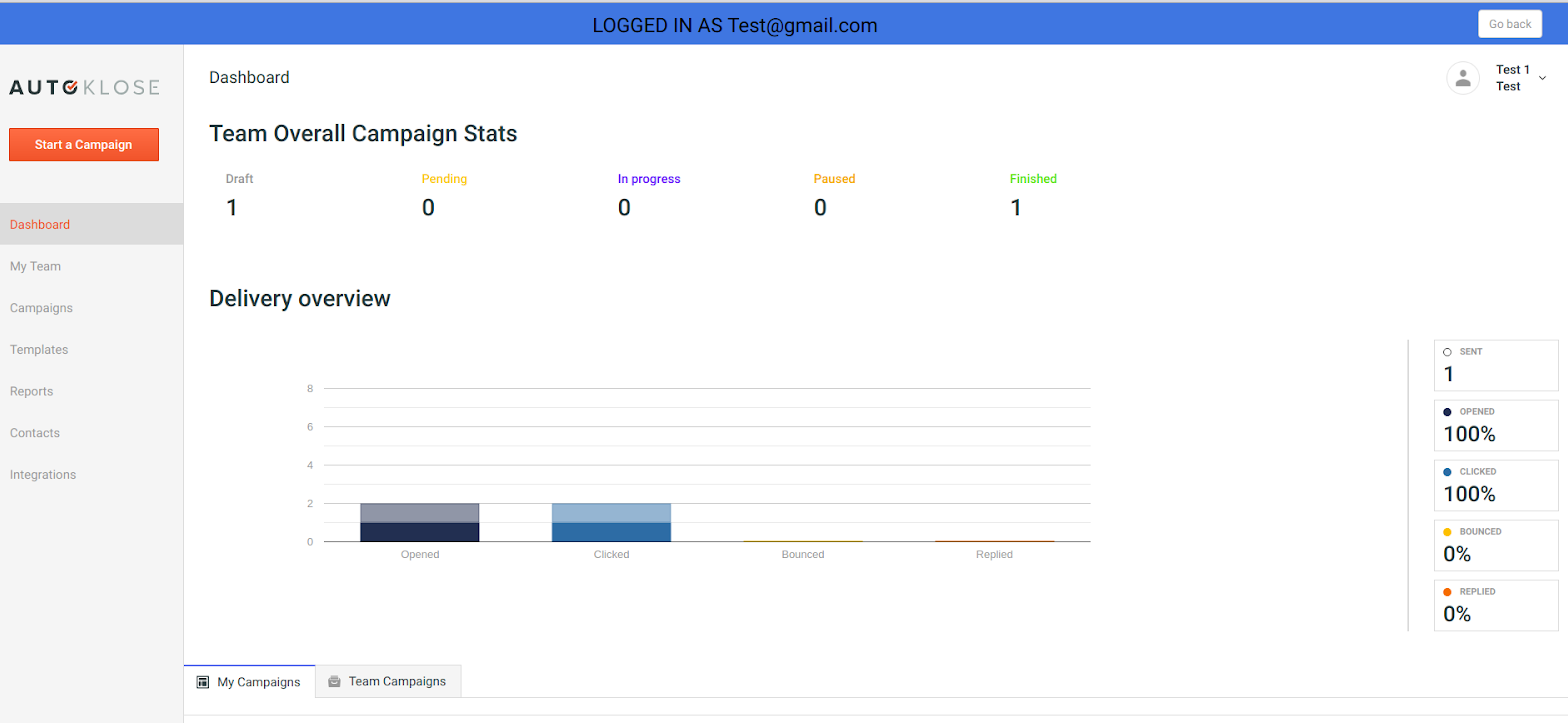The image size is (1568, 723).
Task: Toggle the SENT legend dot
Action: coord(1448,352)
